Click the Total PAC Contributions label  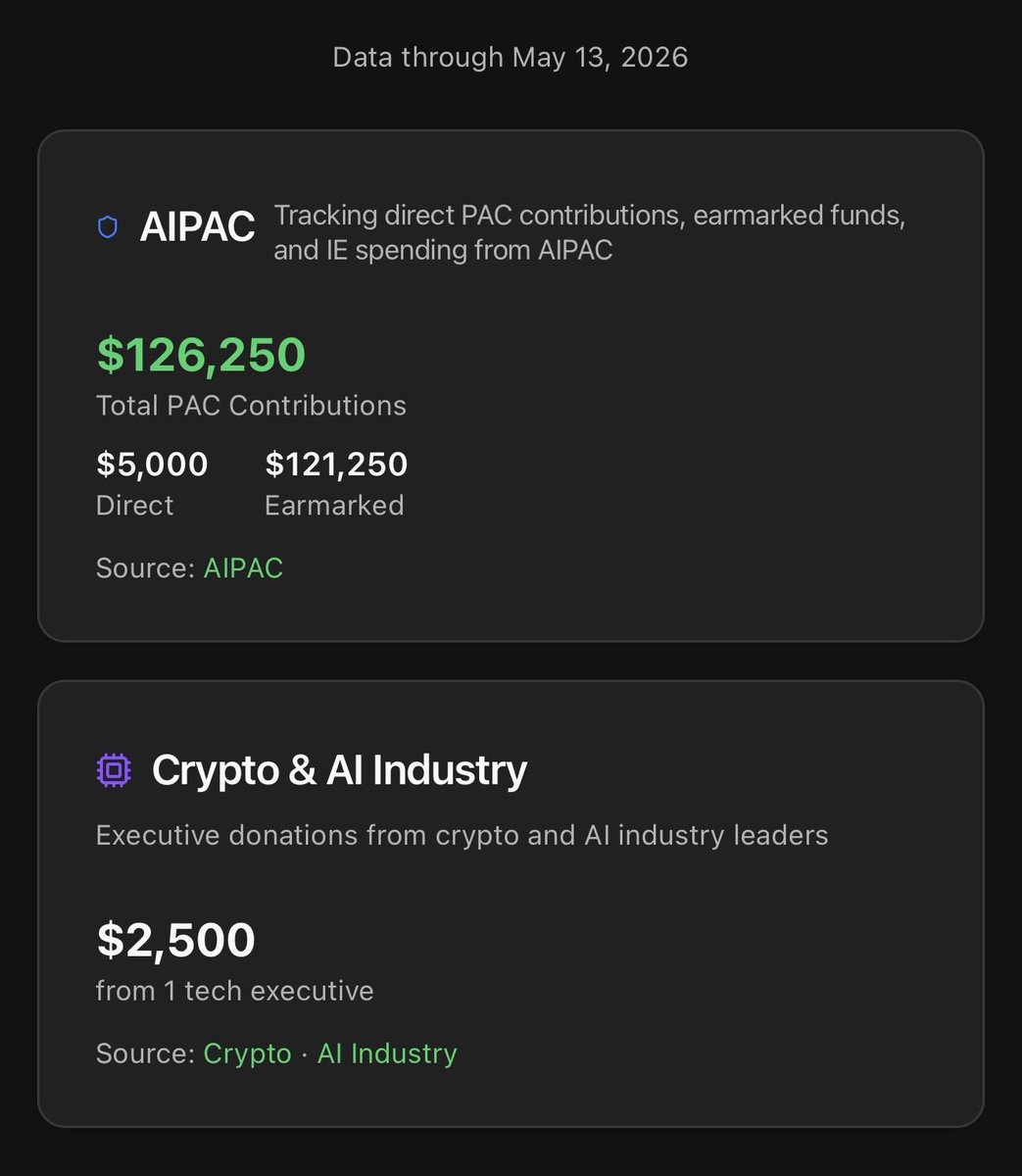click(x=251, y=406)
